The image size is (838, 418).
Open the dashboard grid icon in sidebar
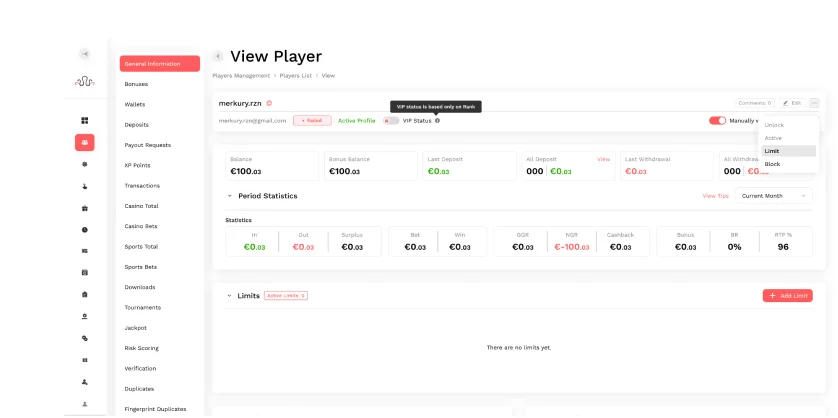[85, 120]
